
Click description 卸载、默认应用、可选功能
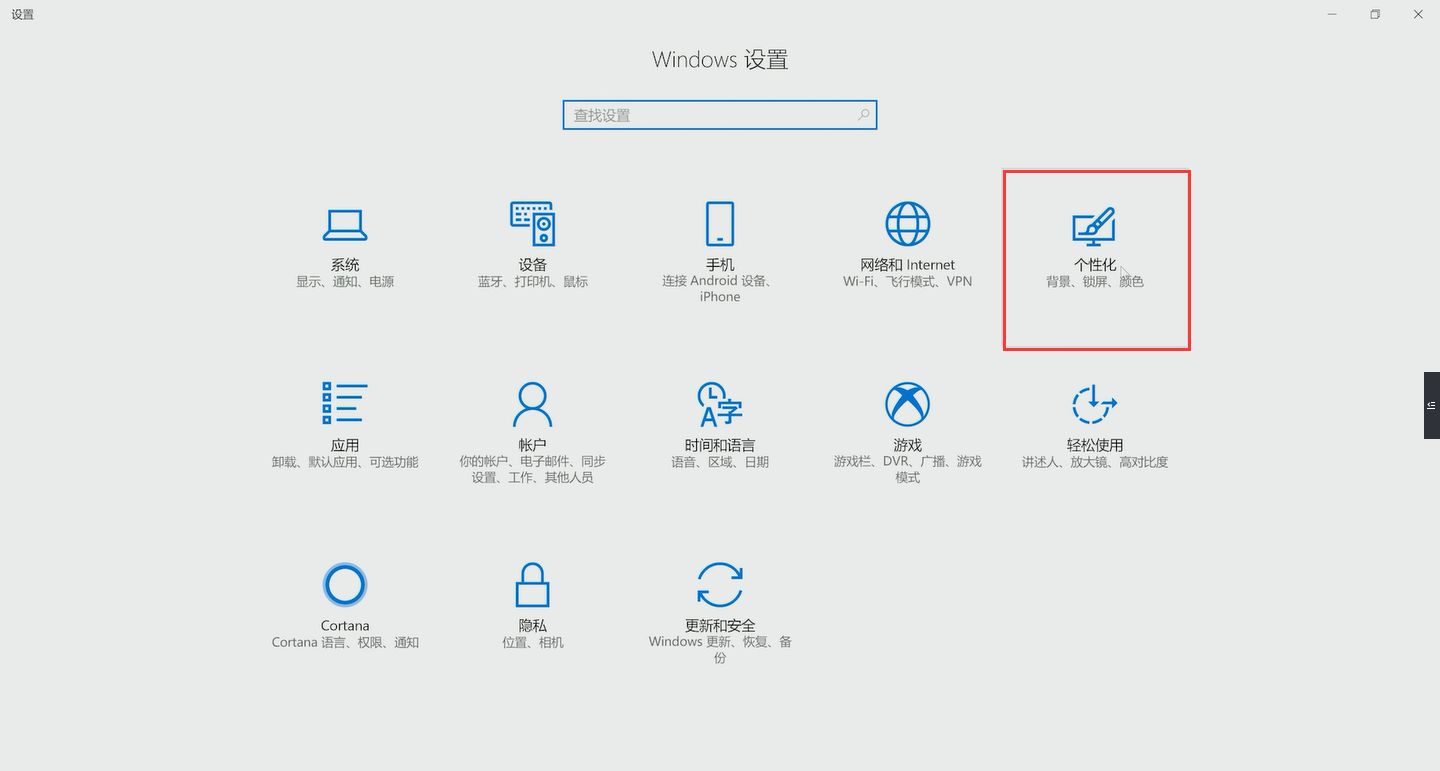(345, 462)
